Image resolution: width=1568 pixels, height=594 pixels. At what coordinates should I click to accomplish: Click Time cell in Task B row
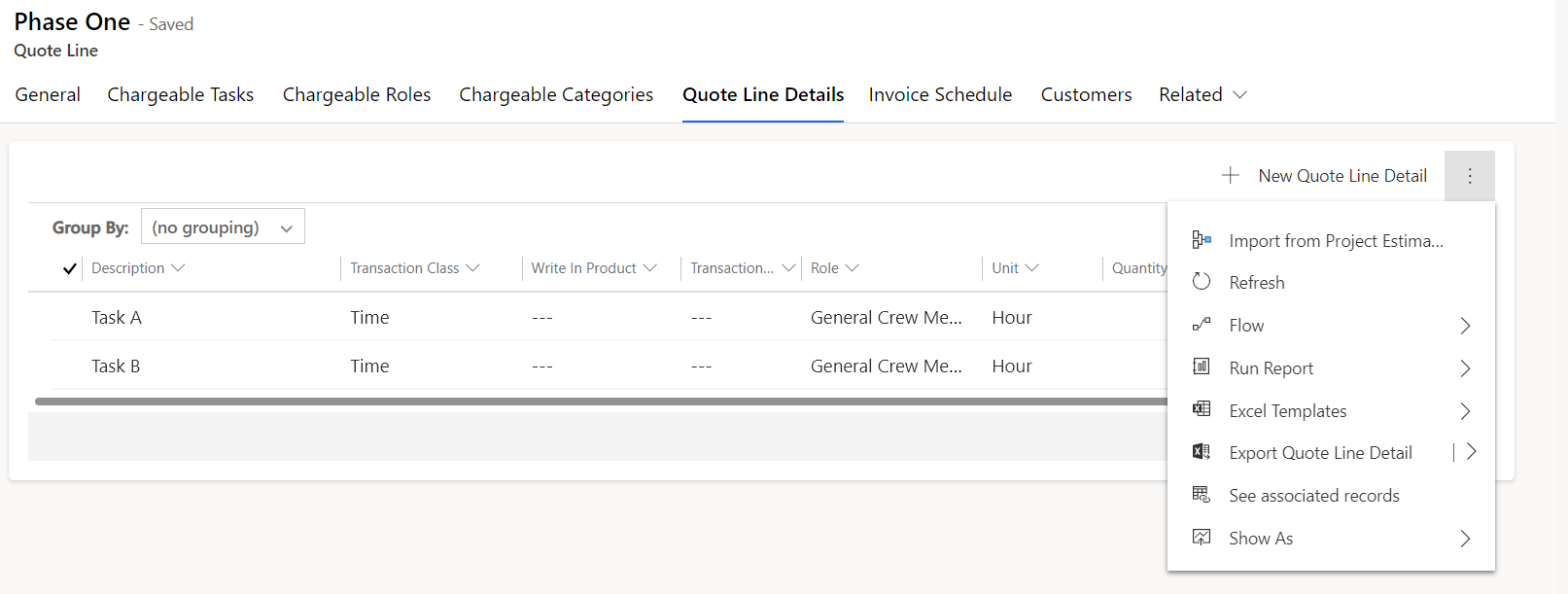(369, 366)
